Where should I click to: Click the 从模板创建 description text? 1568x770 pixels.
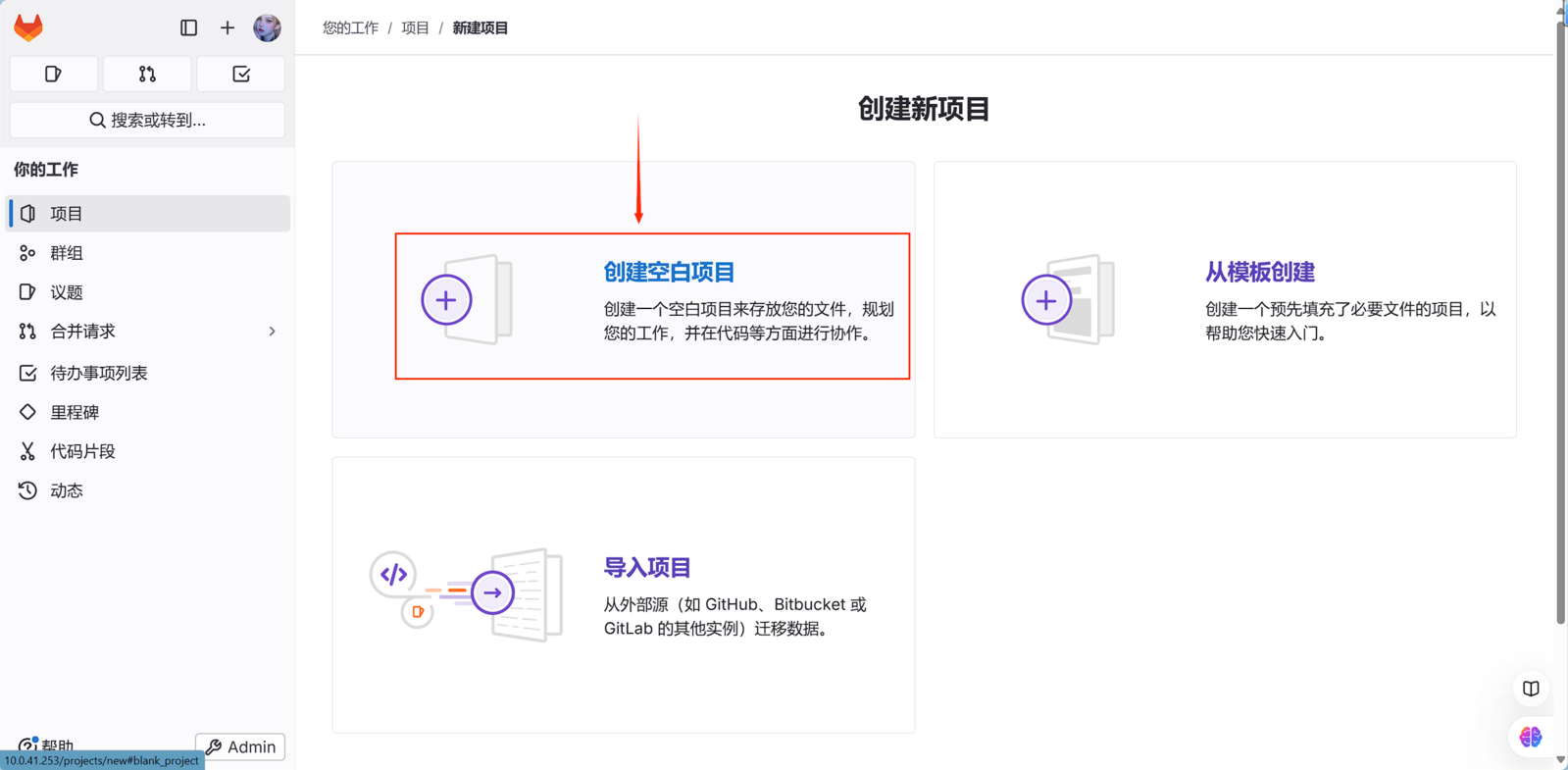point(1350,321)
